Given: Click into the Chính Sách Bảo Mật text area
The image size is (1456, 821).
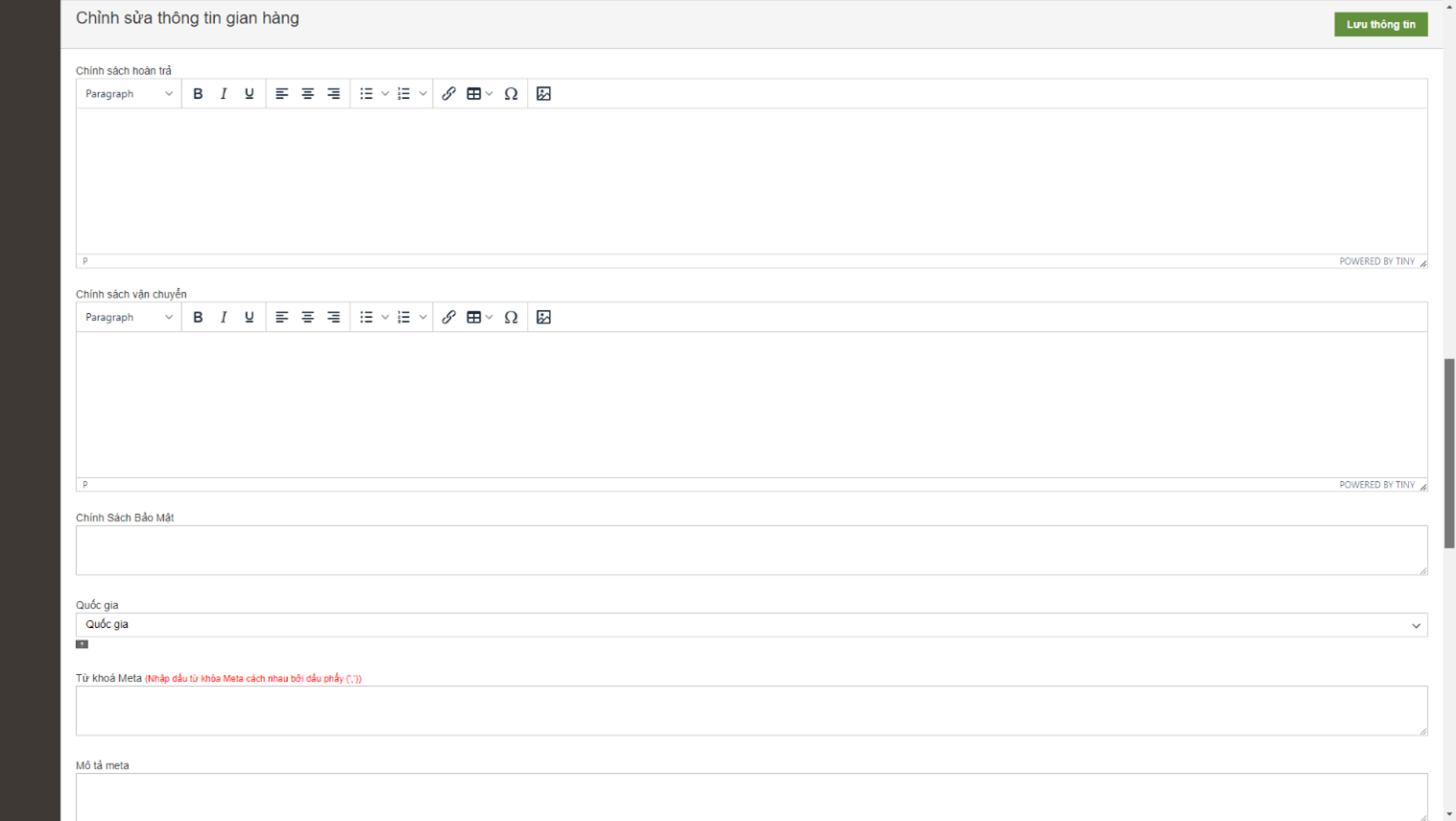Looking at the screenshot, I should coord(751,550).
